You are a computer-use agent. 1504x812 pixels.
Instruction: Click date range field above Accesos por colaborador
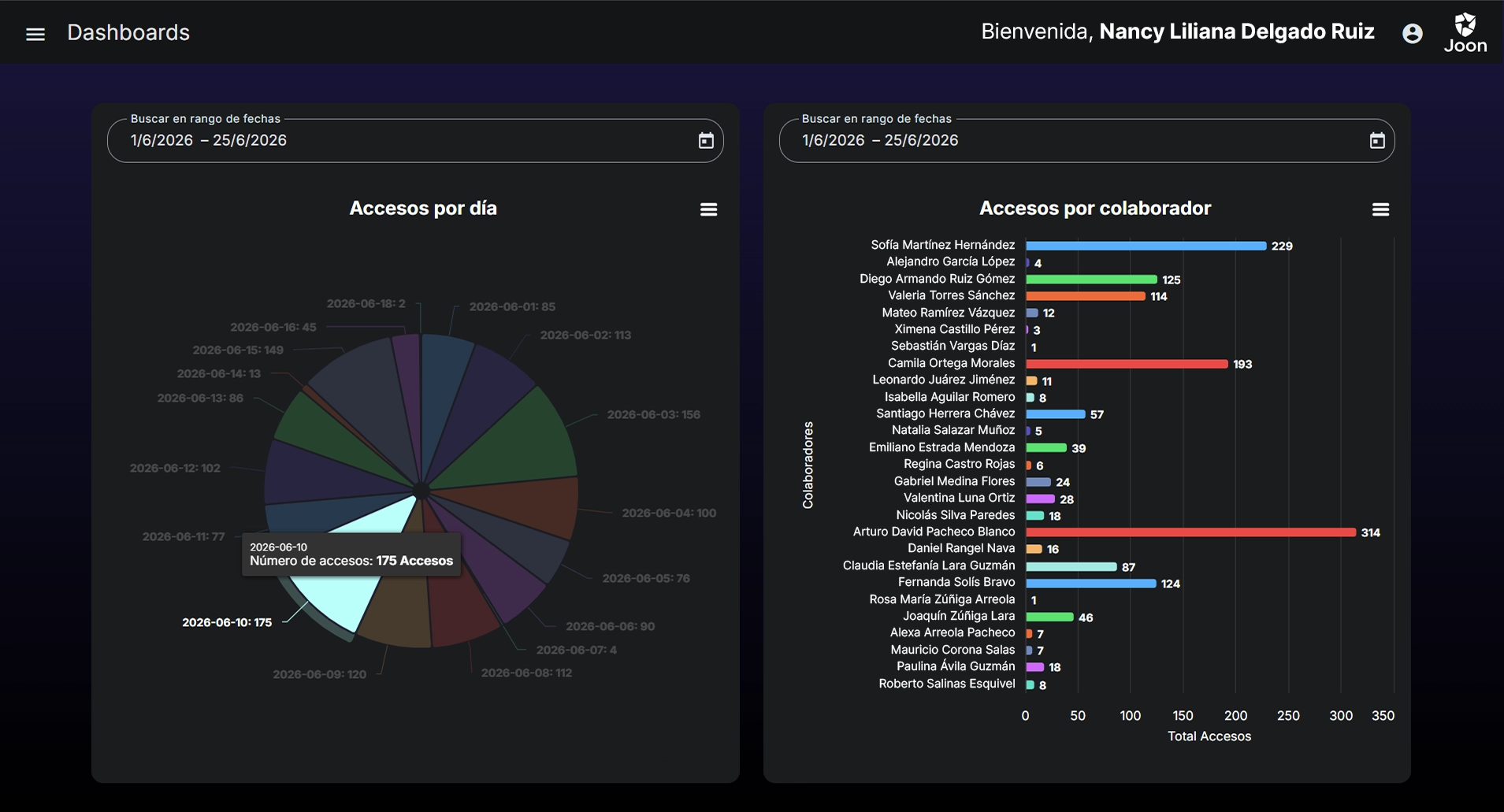pyautogui.click(x=1086, y=140)
